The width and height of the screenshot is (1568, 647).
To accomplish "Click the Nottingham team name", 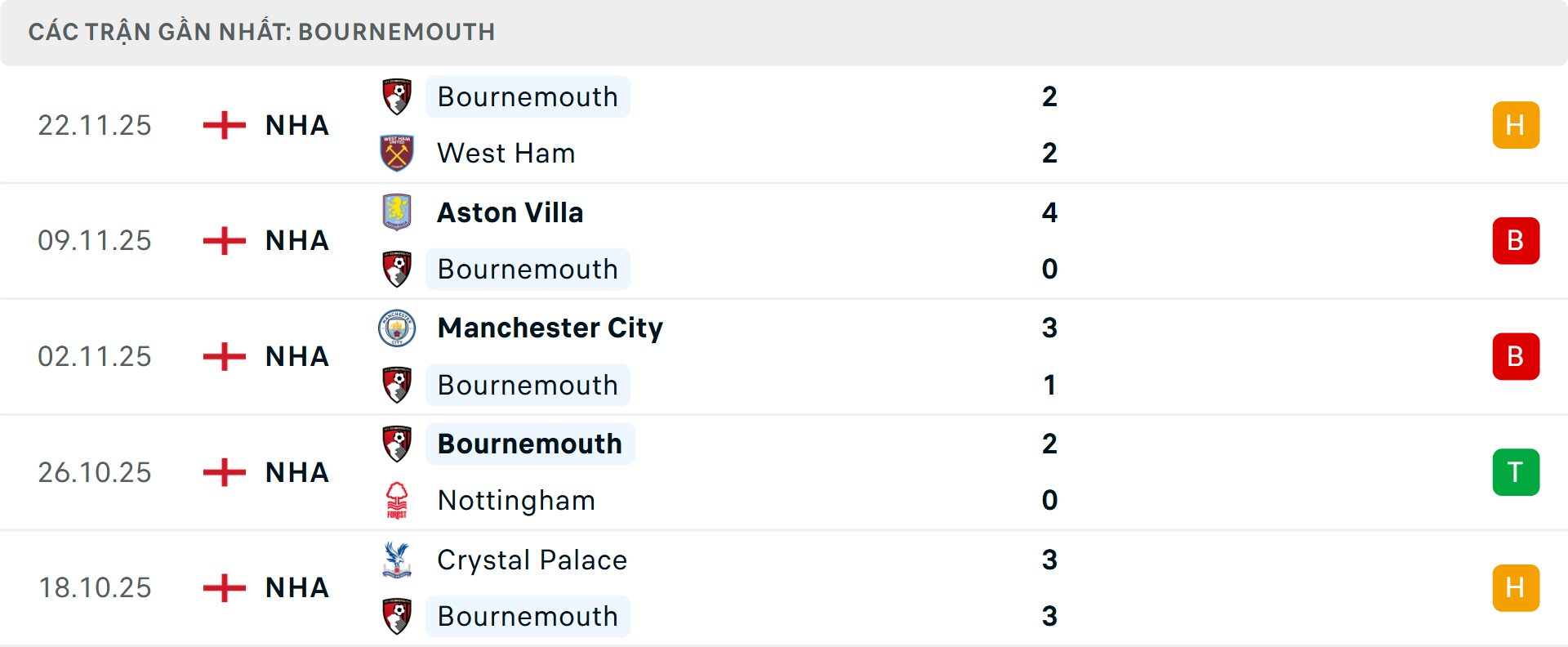I will coord(516,501).
